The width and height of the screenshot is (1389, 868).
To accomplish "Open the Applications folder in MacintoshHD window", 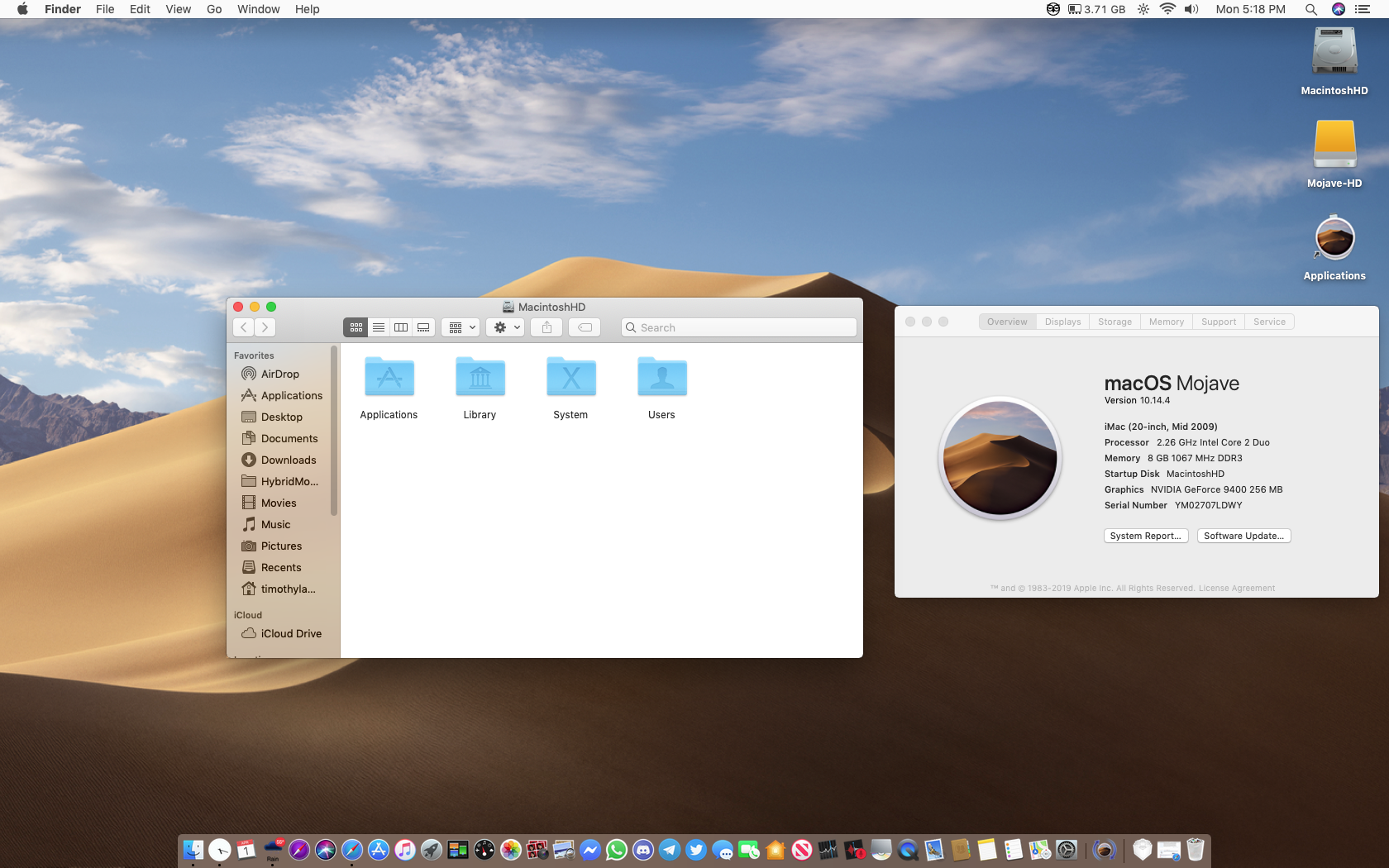I will coord(389,377).
